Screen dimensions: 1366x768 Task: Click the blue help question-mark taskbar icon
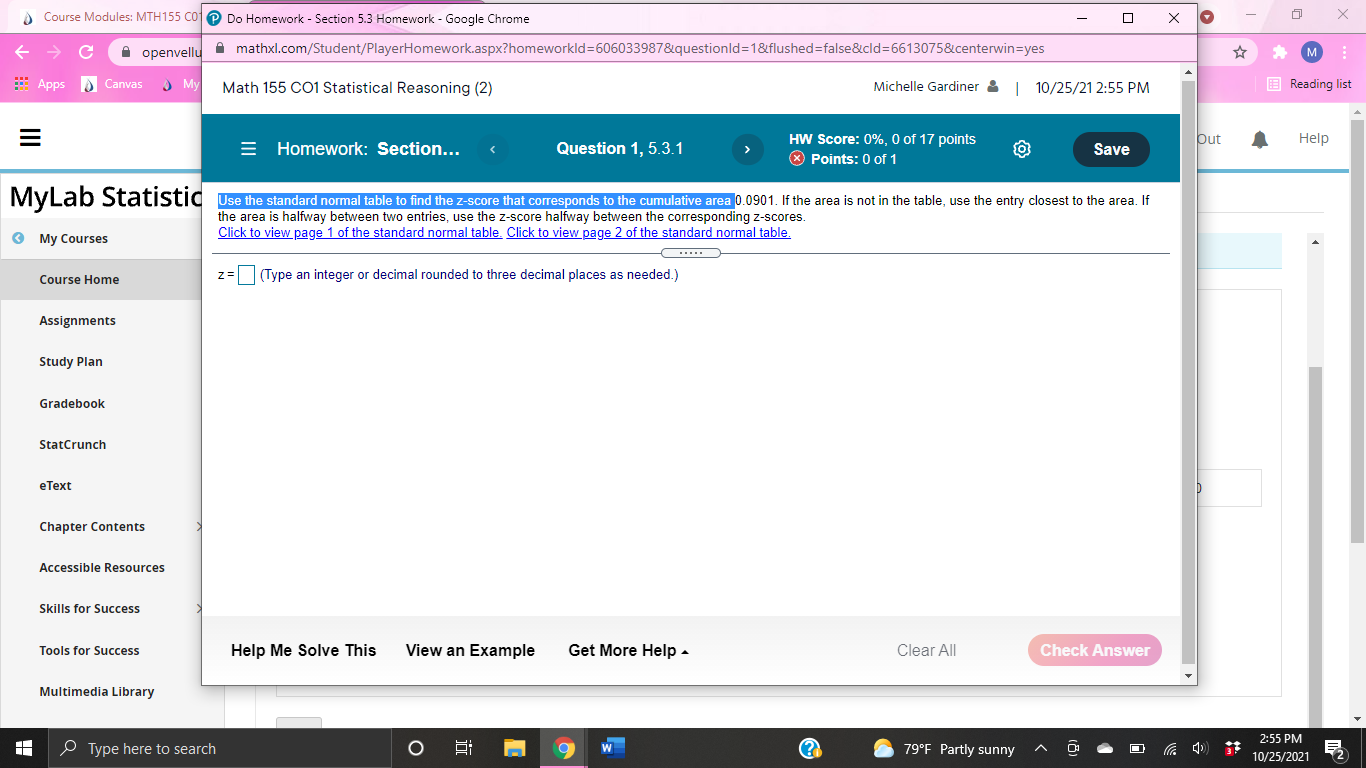[811, 748]
